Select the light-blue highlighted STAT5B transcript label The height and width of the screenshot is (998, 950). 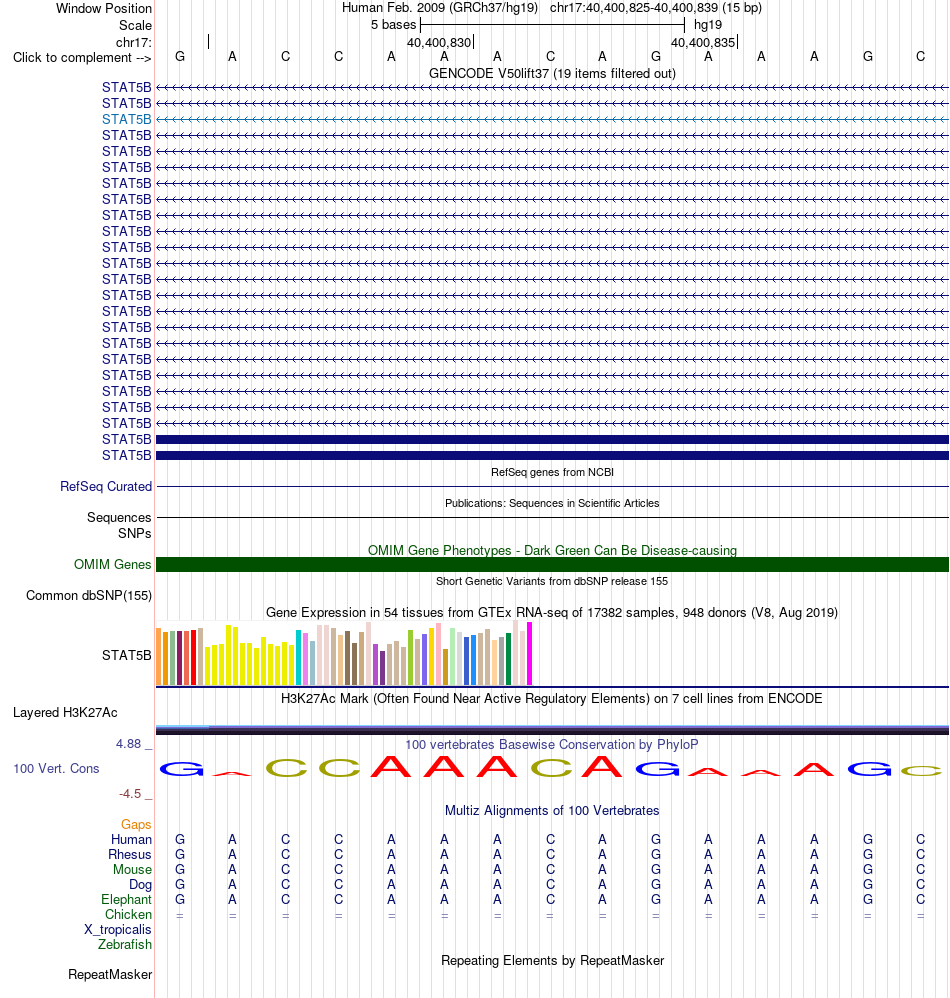[x=127, y=119]
